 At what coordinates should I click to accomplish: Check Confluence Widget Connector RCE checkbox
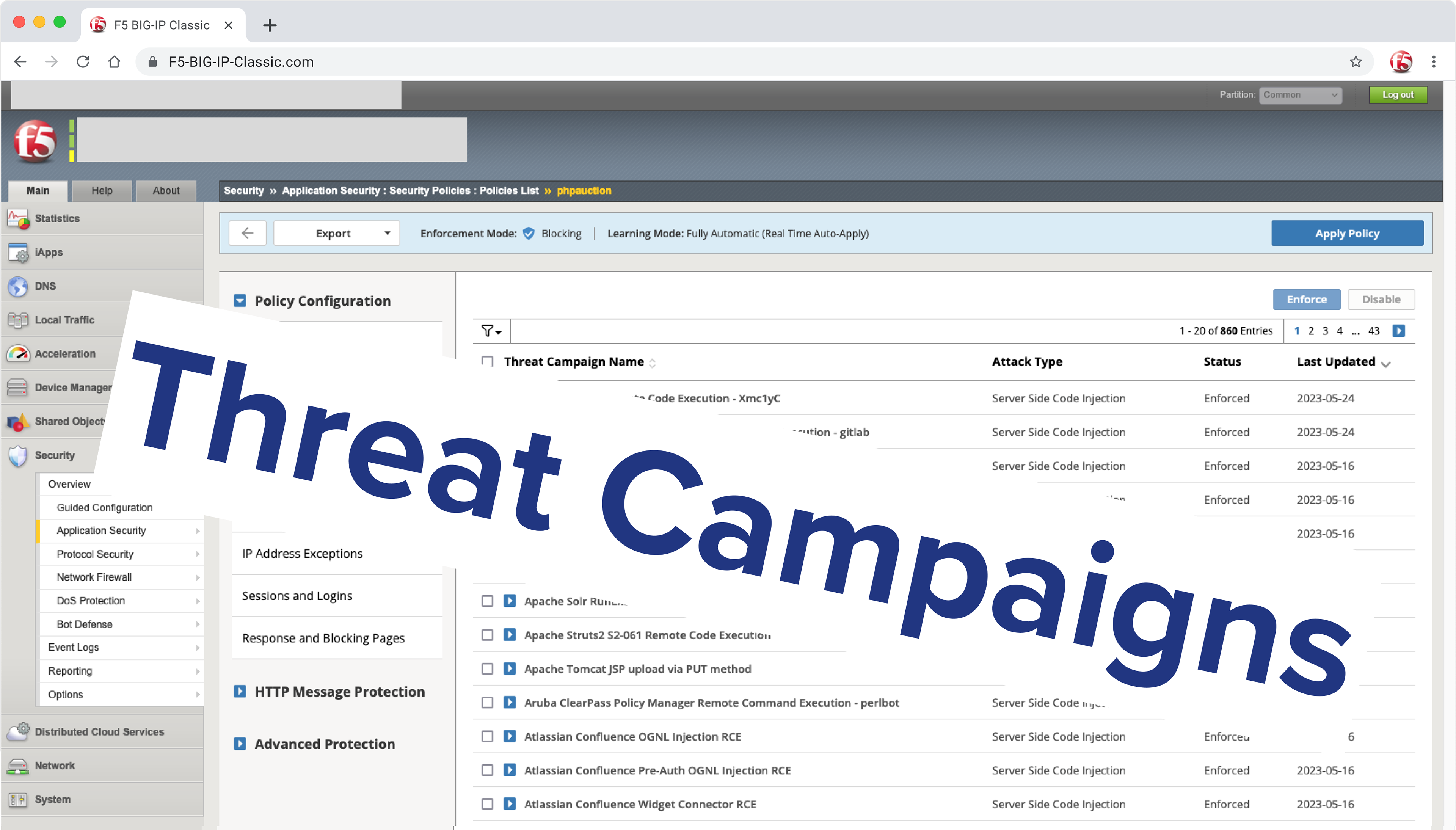pos(487,804)
